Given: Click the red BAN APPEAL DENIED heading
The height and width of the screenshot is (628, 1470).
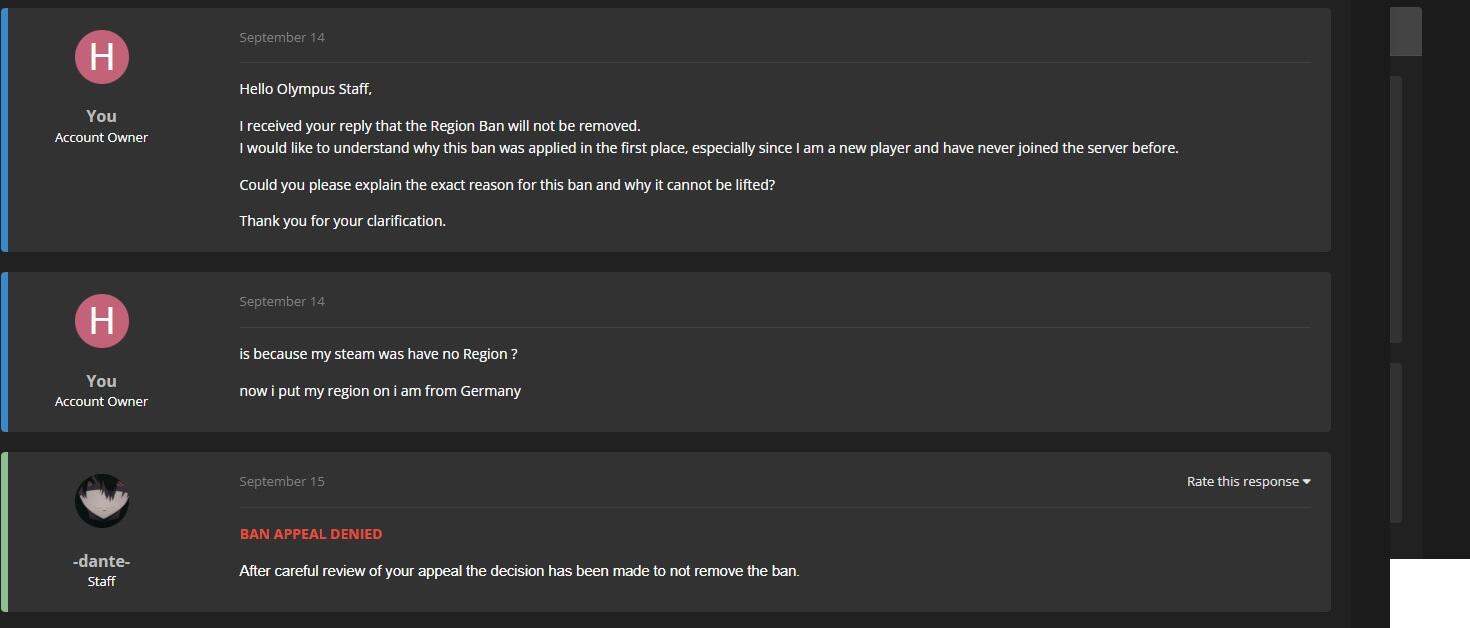Looking at the screenshot, I should coord(311,534).
